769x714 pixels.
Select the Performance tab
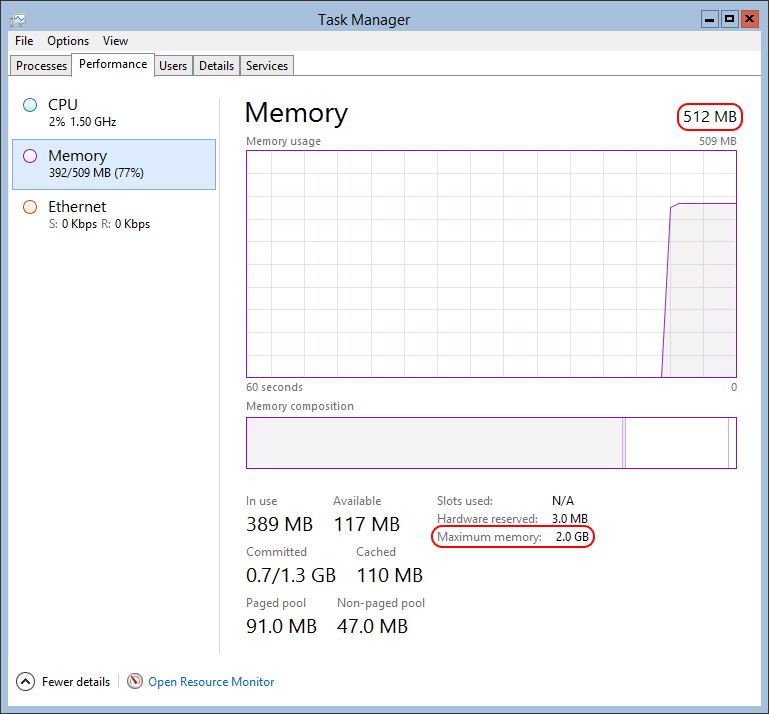[113, 64]
